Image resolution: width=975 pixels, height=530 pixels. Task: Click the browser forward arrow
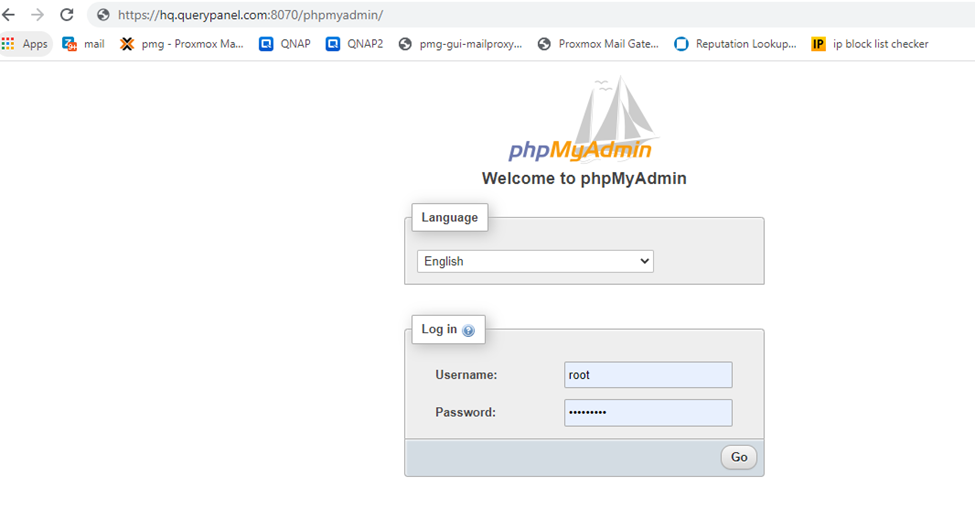coord(38,15)
